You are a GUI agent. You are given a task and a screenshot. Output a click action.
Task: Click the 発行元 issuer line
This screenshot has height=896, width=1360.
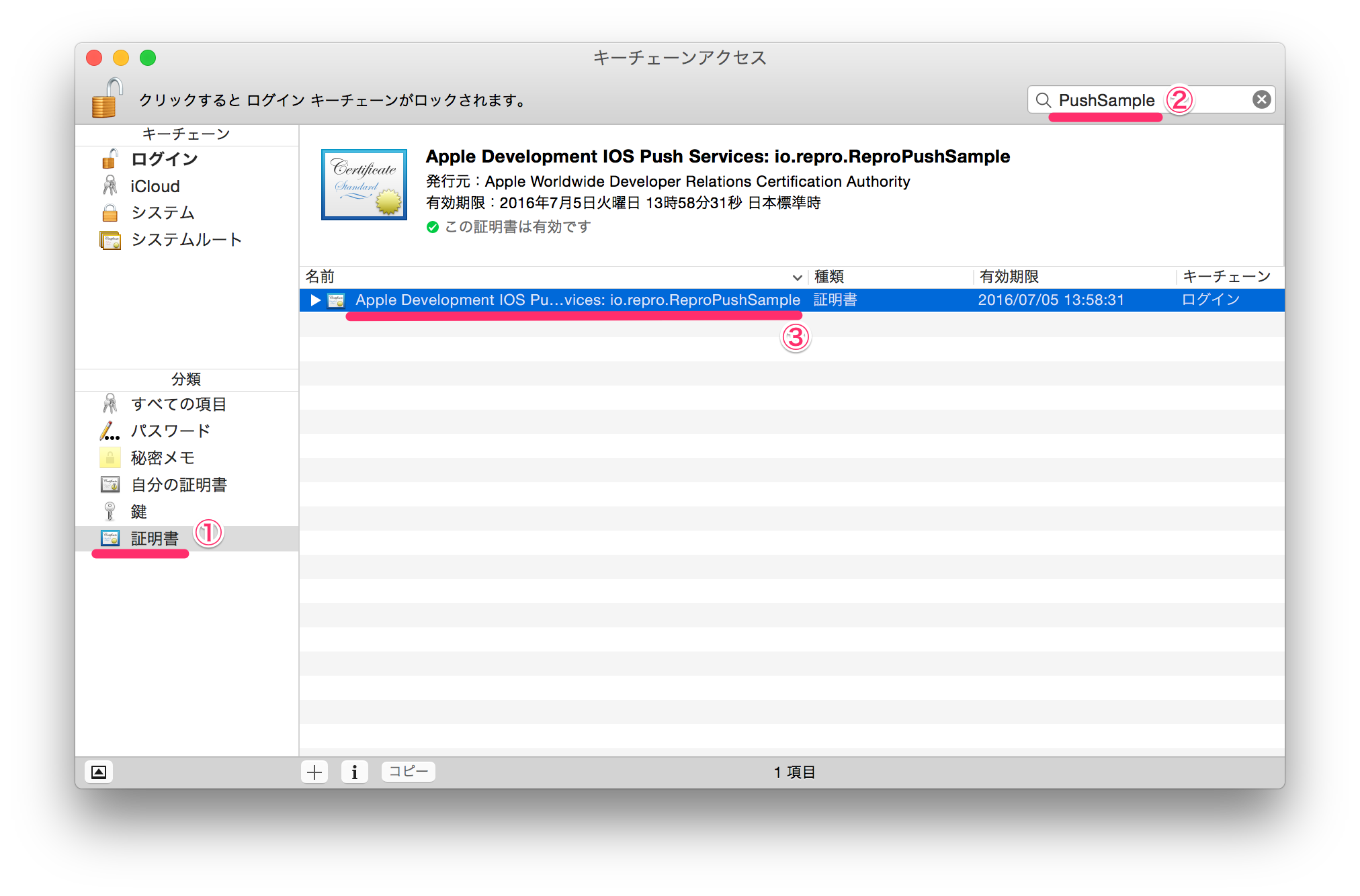pyautogui.click(x=668, y=181)
